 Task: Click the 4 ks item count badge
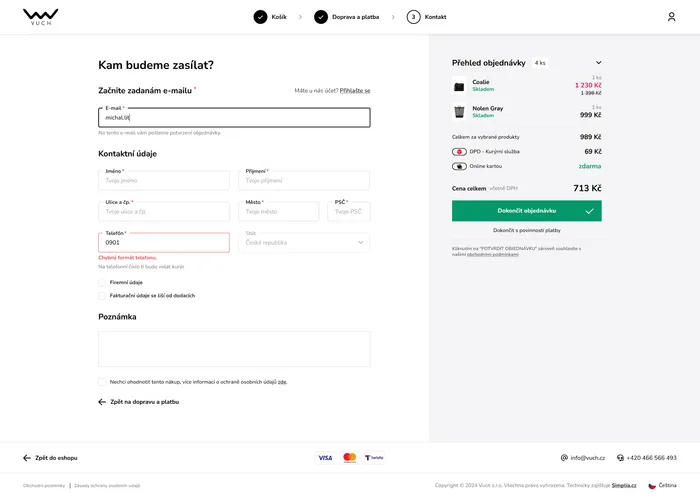pos(540,63)
